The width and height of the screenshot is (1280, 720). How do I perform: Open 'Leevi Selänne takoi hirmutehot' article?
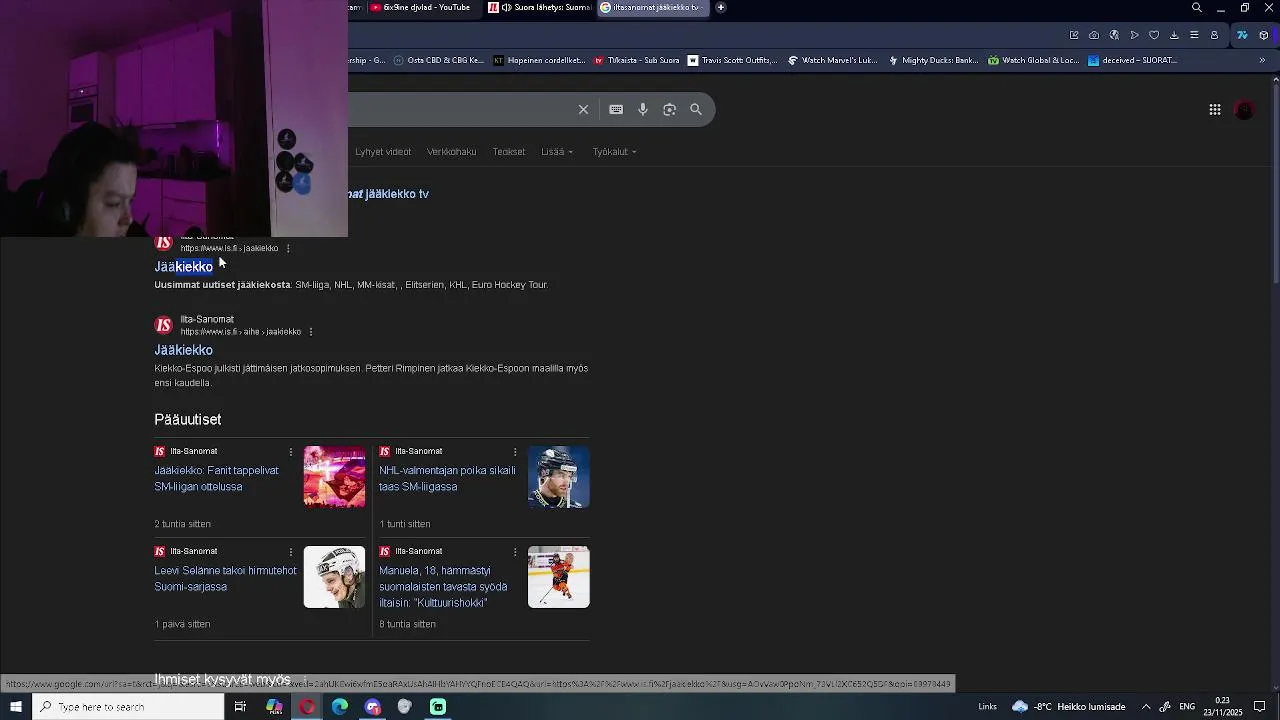[225, 579]
